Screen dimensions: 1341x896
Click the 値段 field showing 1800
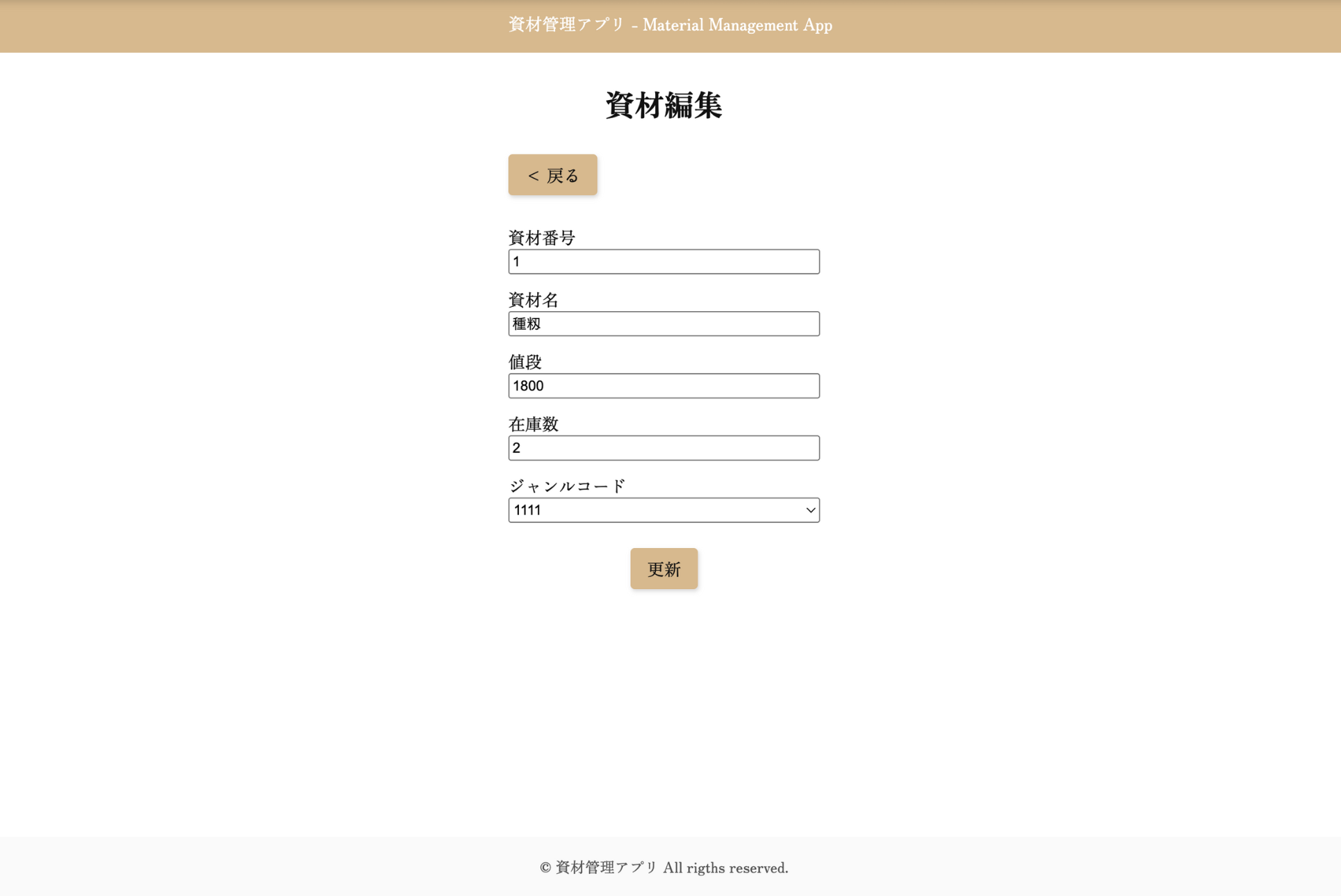[664, 386]
